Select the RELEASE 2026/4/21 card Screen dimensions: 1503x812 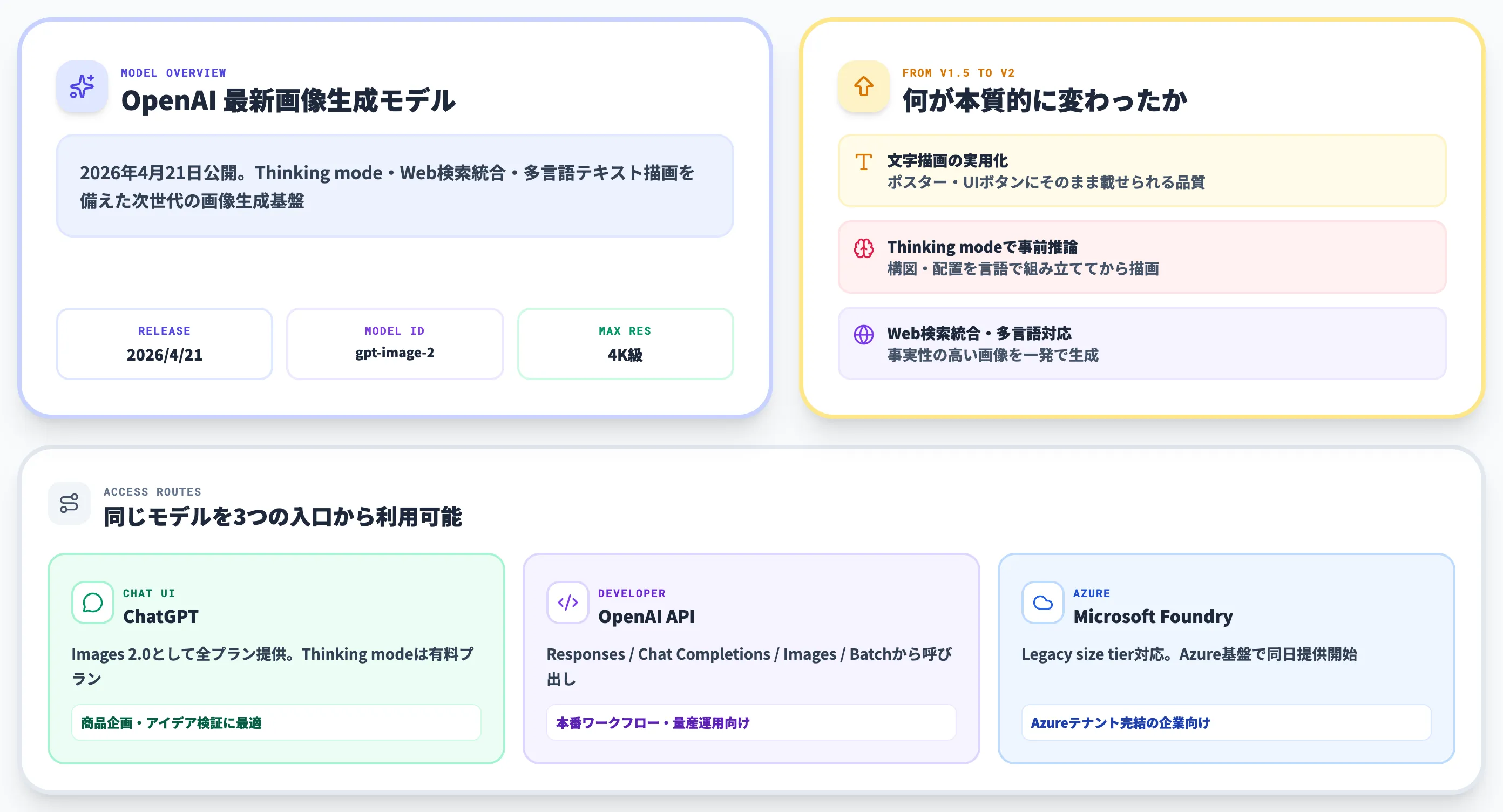164,343
